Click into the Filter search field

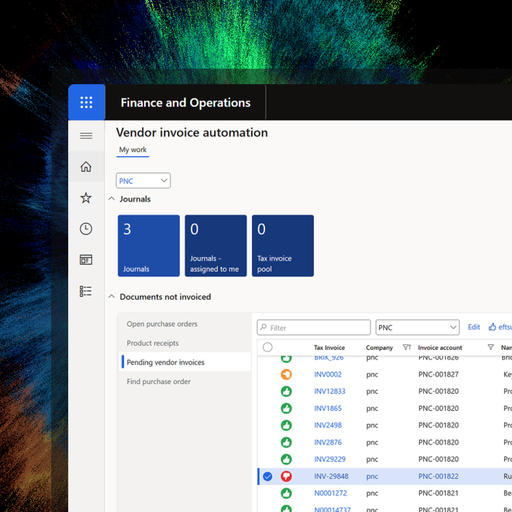314,327
